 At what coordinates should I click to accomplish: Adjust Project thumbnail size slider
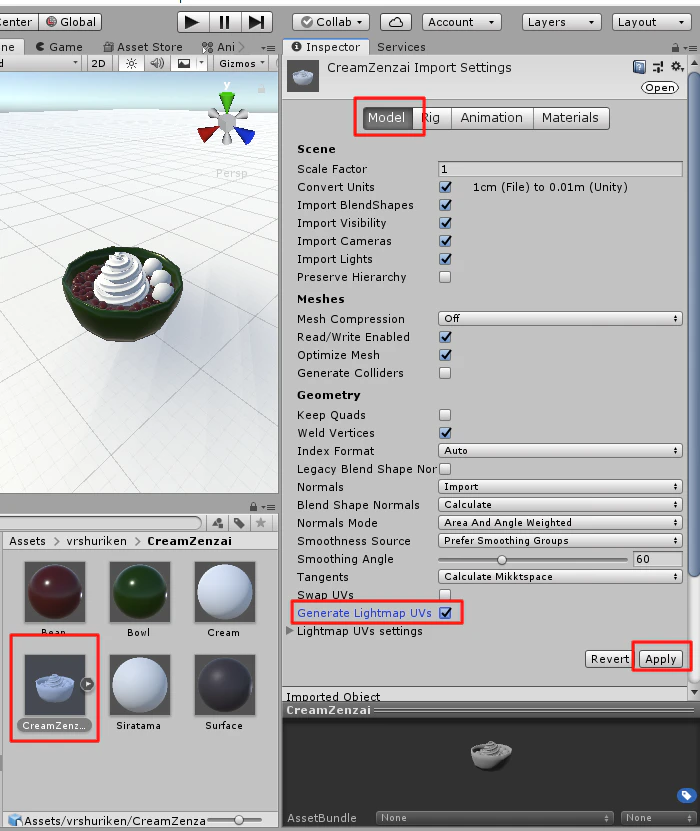239,820
